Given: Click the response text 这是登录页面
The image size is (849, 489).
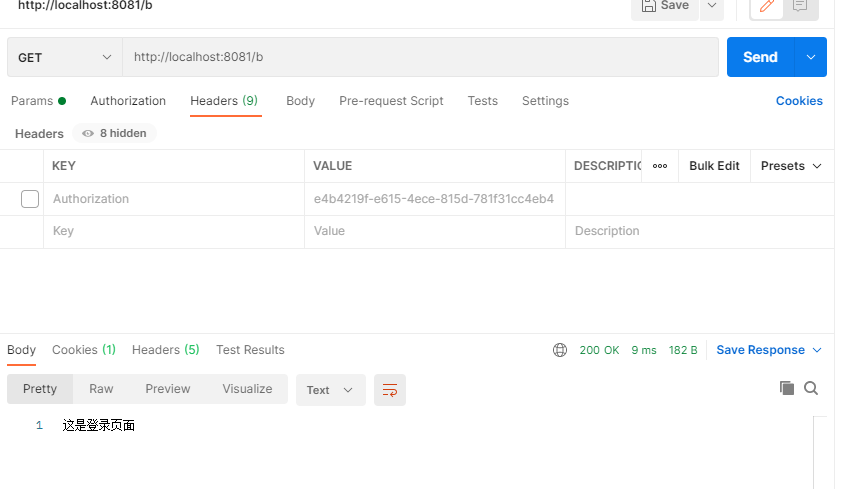Looking at the screenshot, I should tap(99, 426).
